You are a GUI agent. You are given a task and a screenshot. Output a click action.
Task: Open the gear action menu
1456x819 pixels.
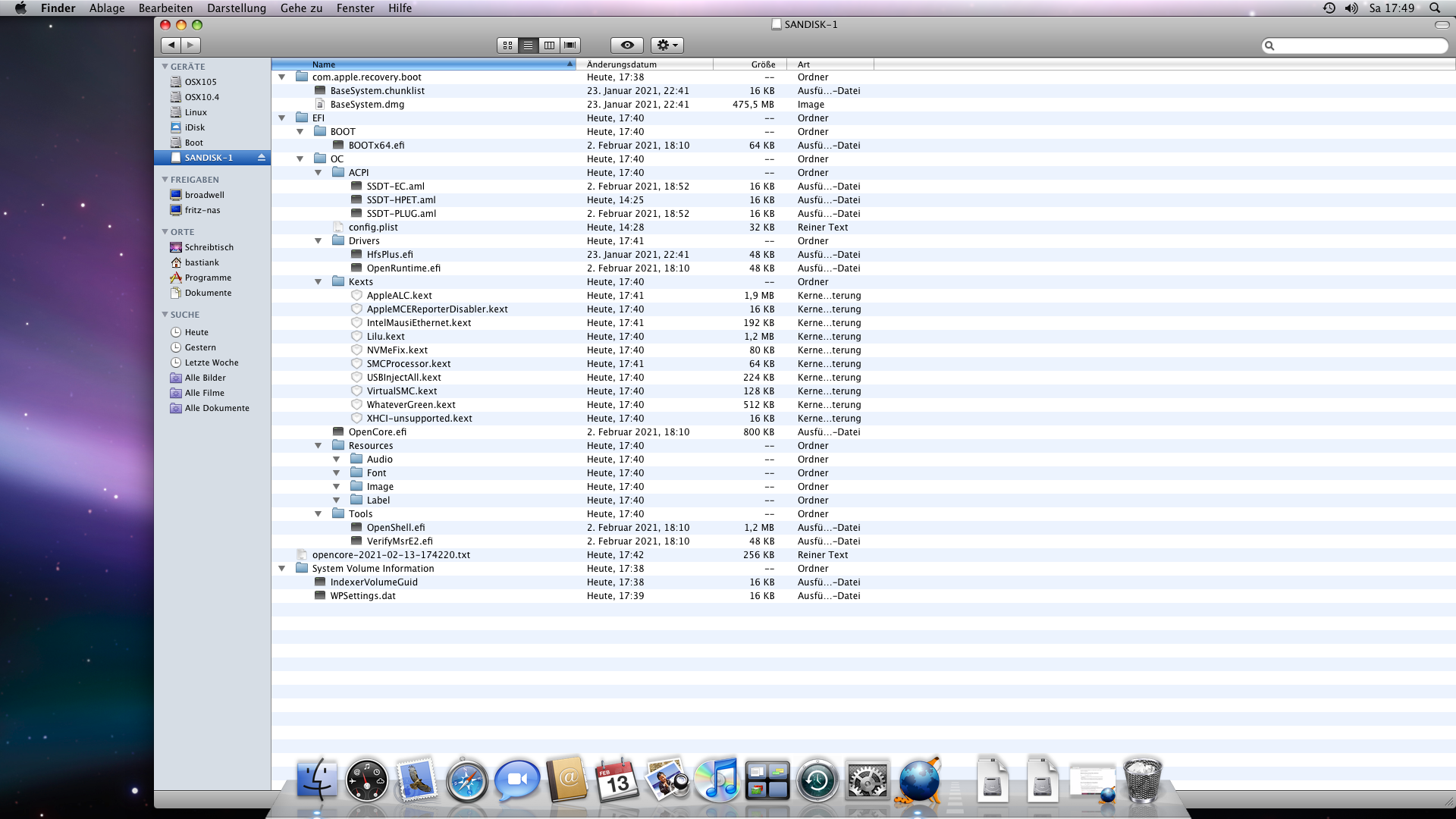tap(667, 45)
